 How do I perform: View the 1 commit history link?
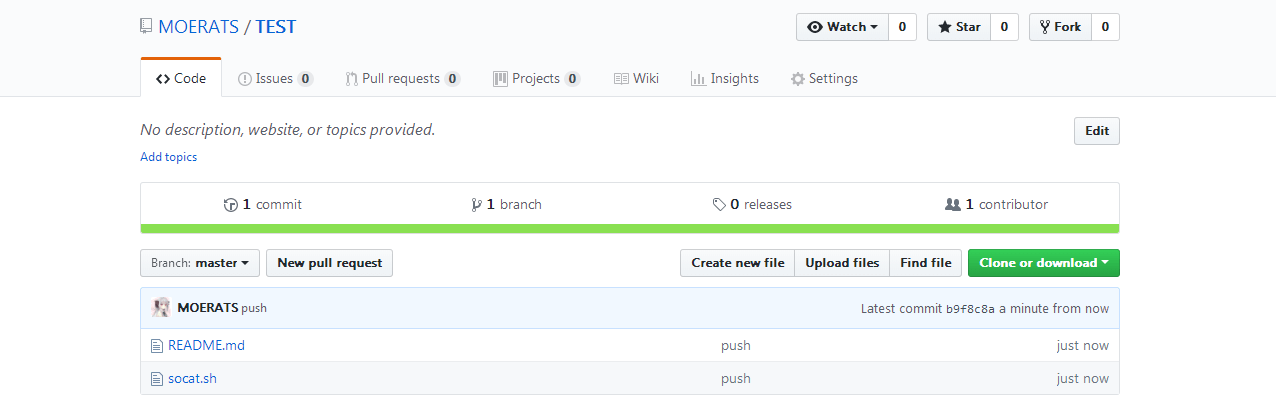pyautogui.click(x=263, y=204)
